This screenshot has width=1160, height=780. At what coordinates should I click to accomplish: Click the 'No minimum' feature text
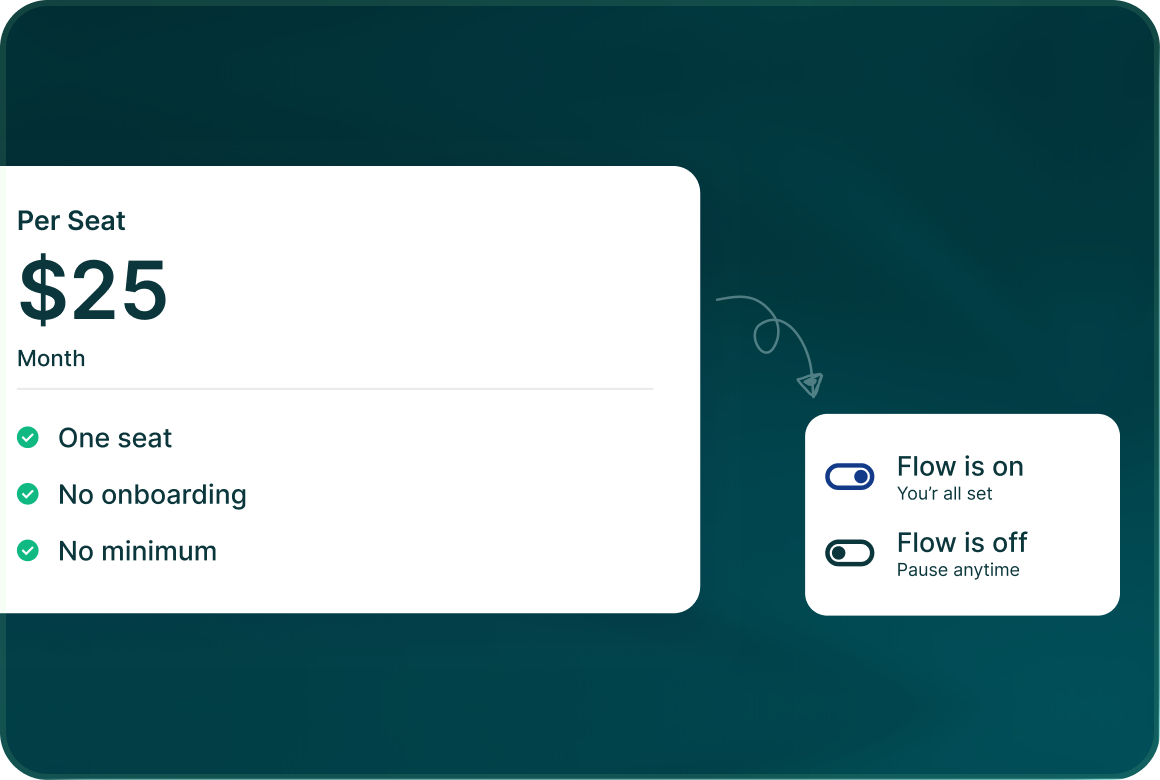click(x=138, y=551)
